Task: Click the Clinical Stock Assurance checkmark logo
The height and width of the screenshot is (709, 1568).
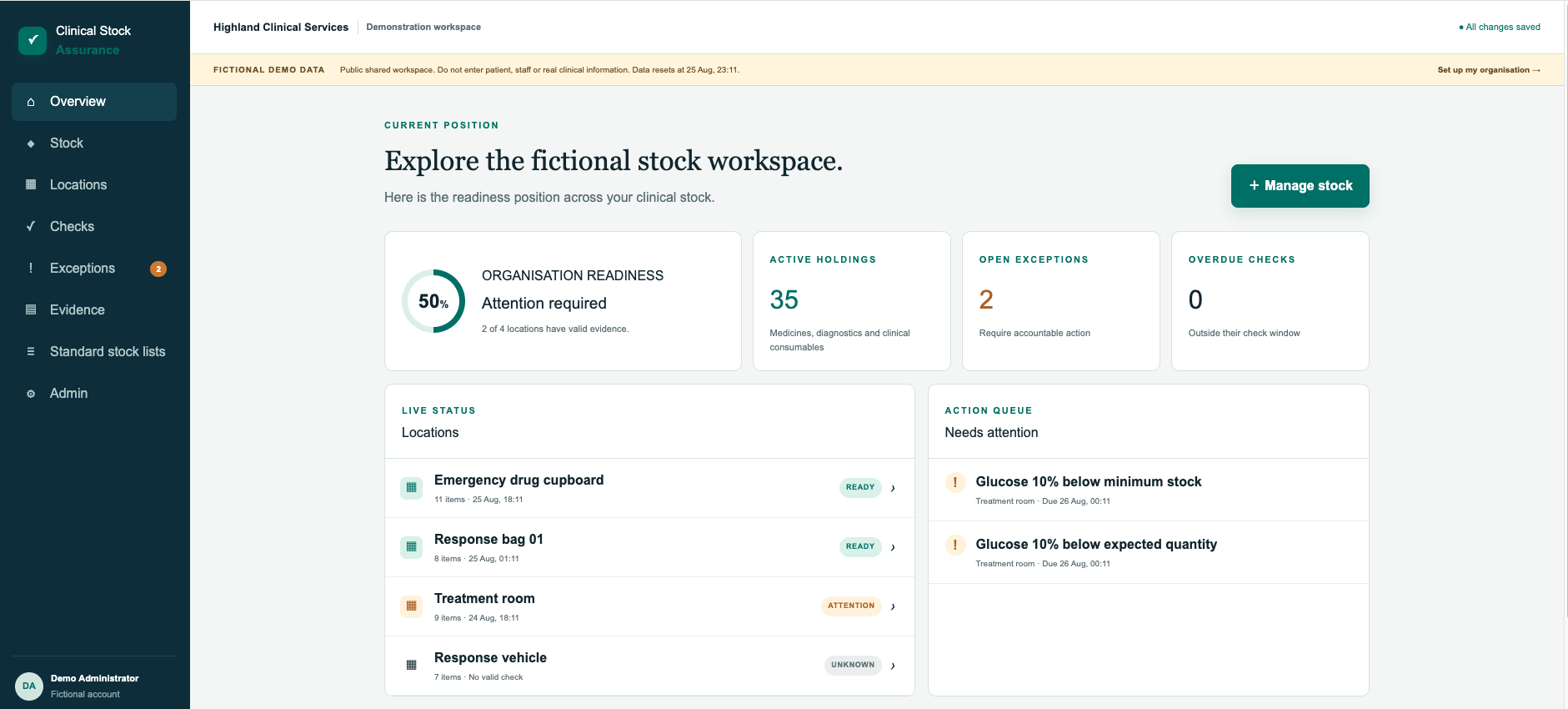Action: coord(33,40)
